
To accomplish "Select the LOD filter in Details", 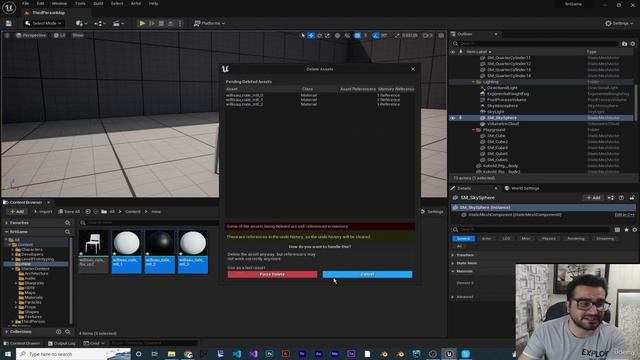I will click(506, 238).
